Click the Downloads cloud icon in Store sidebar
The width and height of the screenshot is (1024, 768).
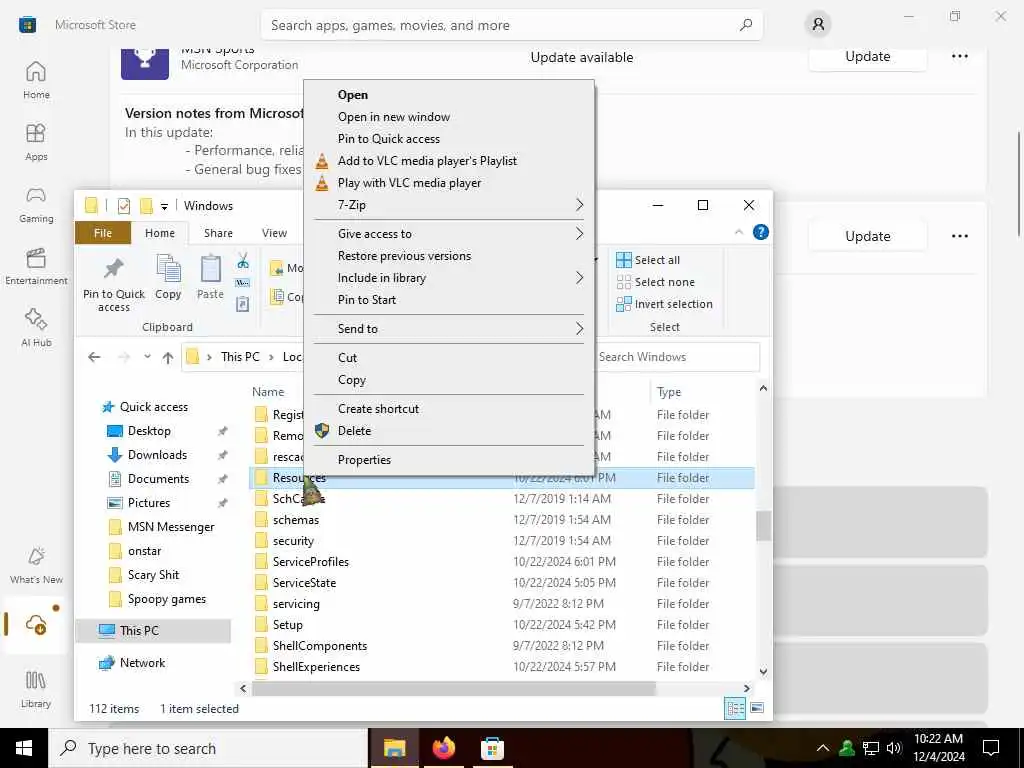36,625
